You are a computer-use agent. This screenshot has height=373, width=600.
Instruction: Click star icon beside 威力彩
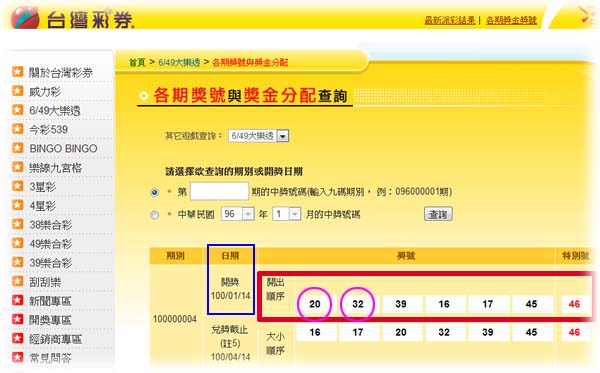(18, 91)
